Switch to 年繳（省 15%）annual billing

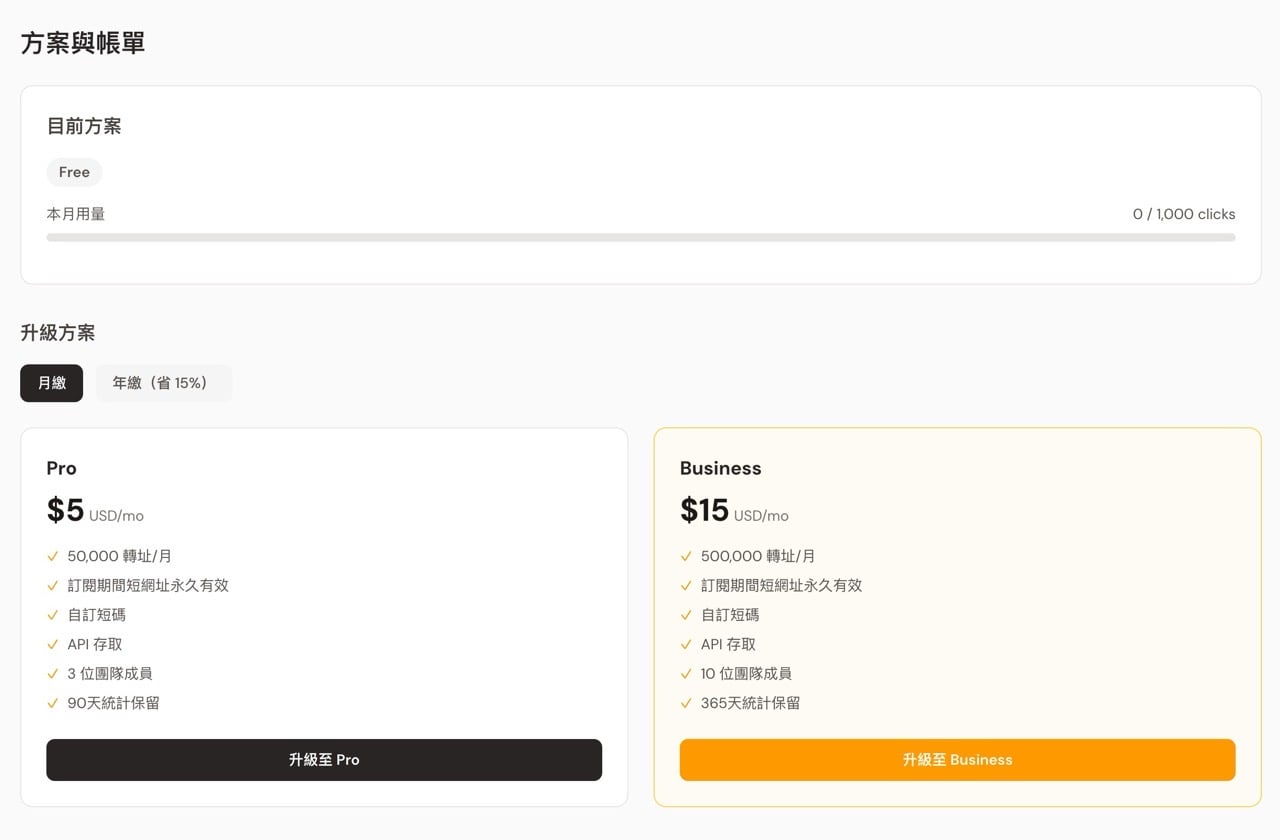point(163,383)
